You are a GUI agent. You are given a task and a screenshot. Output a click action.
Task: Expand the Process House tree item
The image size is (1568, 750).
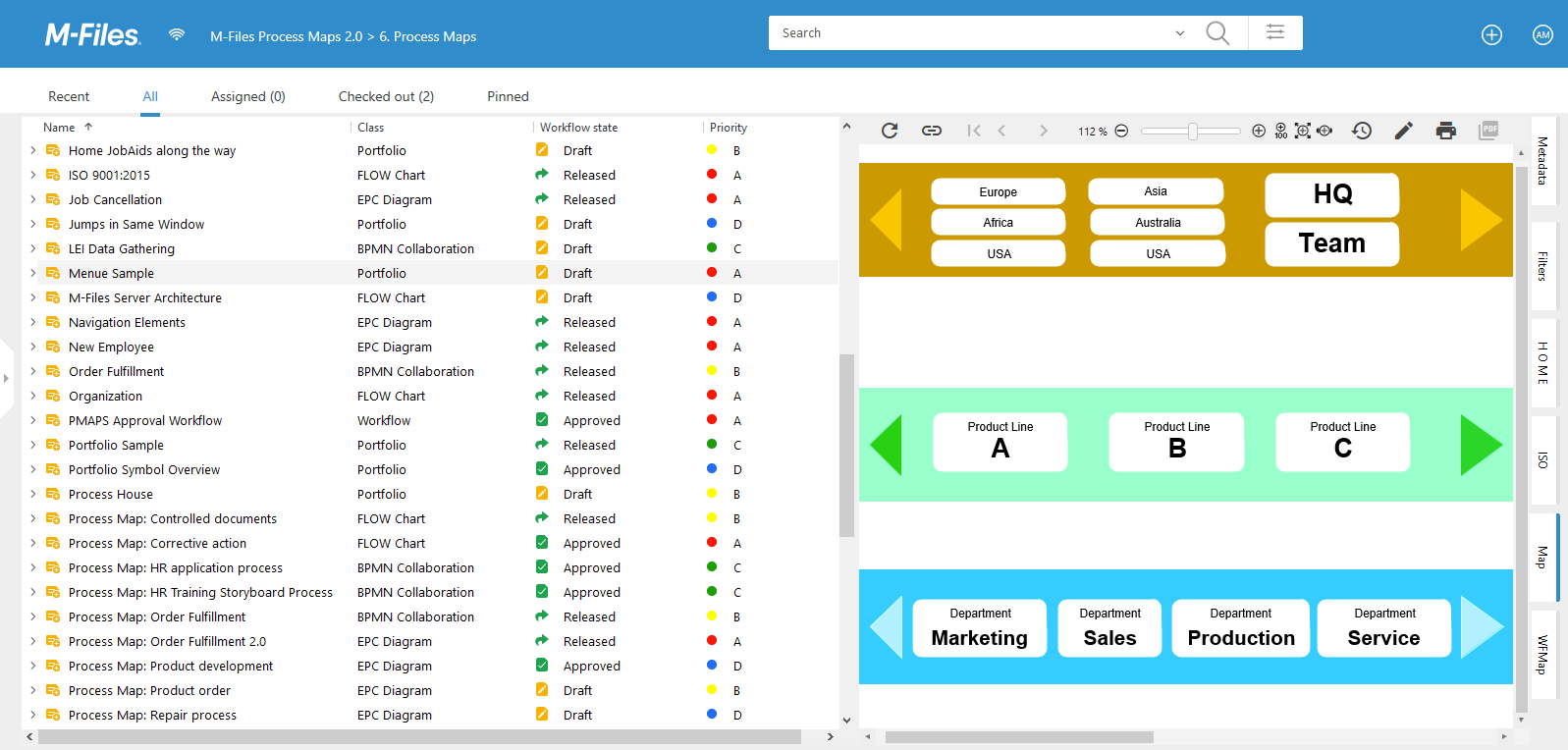pyautogui.click(x=33, y=494)
